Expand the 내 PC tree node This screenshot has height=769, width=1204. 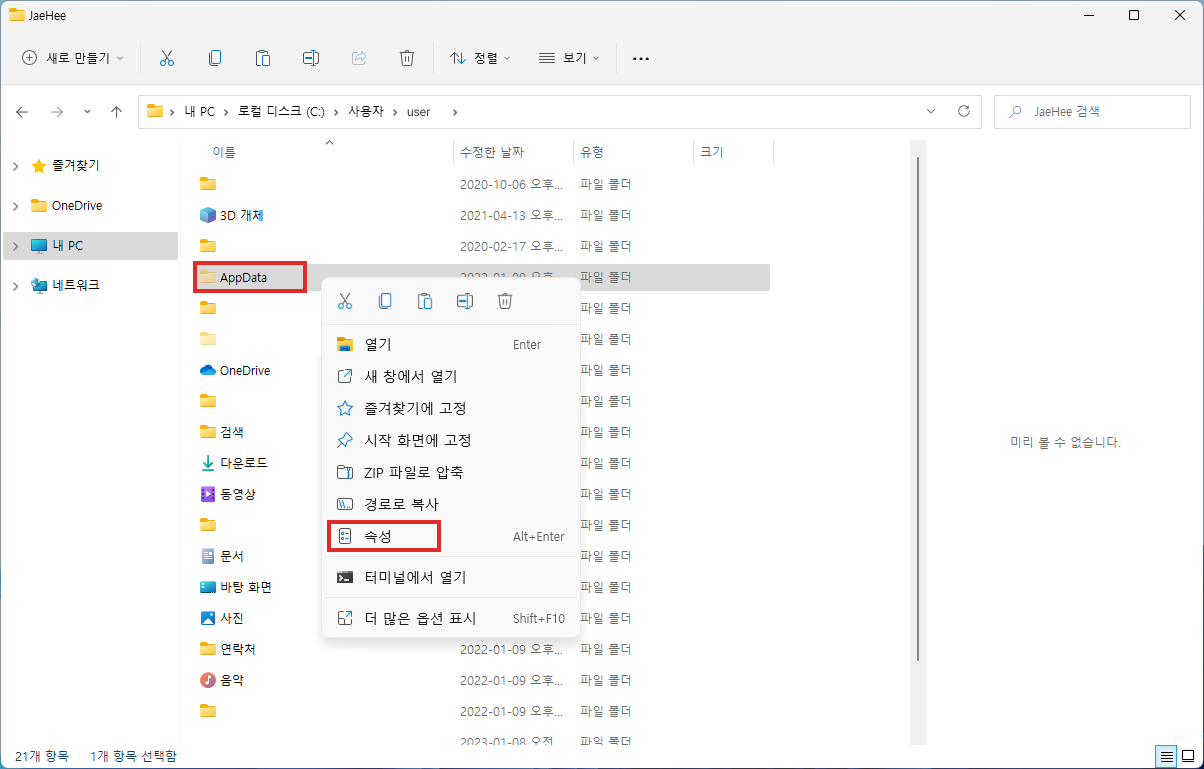pos(16,246)
